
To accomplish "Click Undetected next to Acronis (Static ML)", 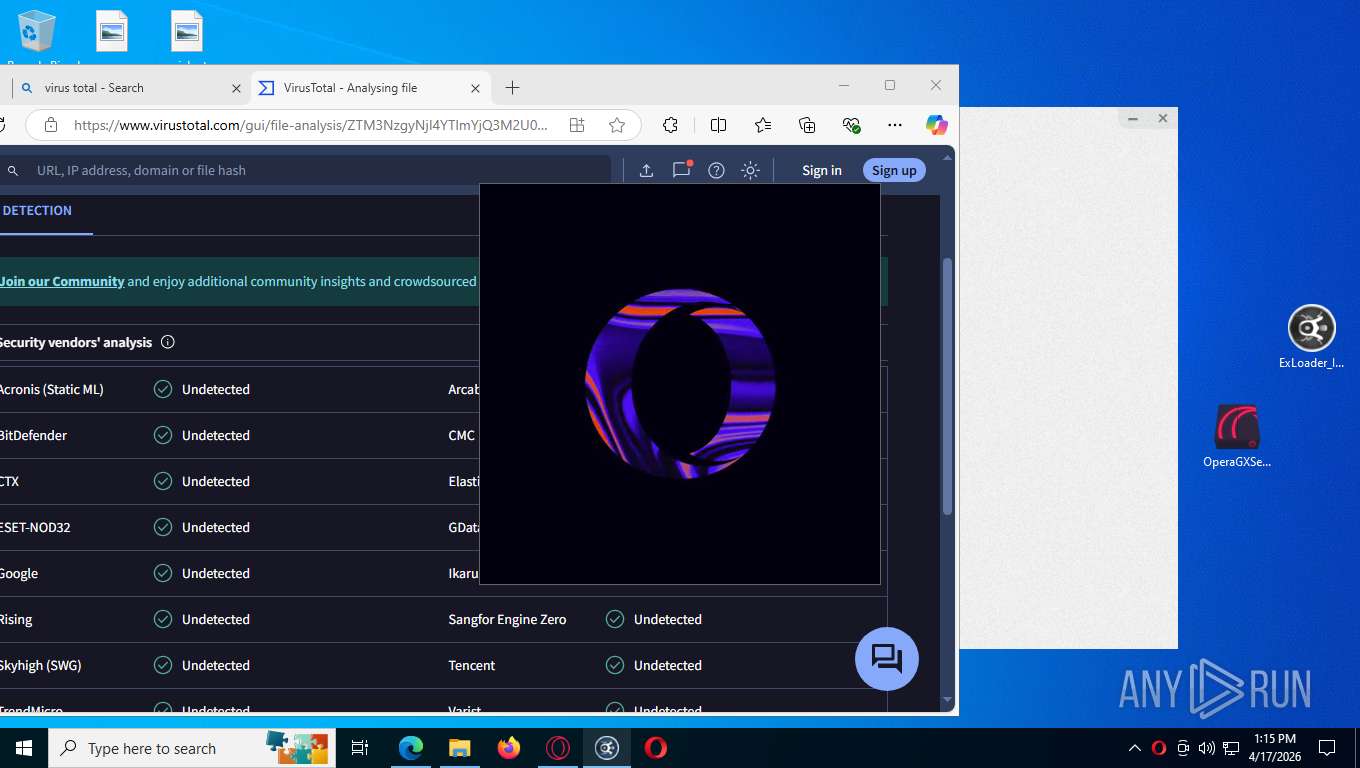I will tap(216, 389).
